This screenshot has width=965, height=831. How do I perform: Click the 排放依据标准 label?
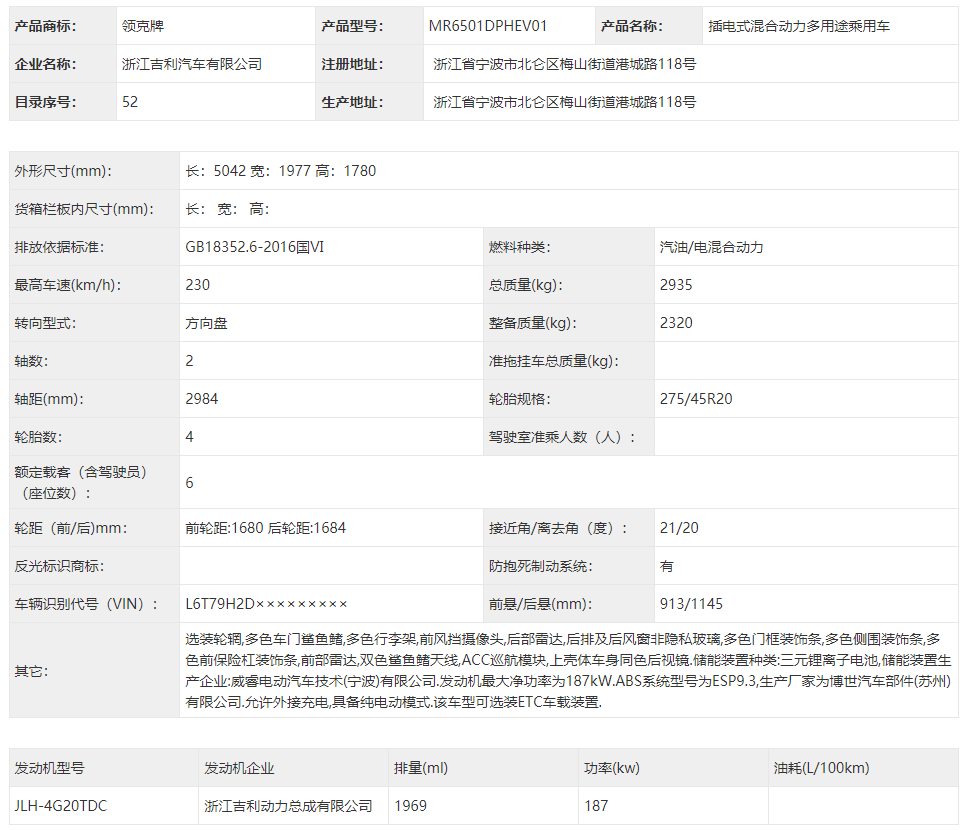point(59,247)
